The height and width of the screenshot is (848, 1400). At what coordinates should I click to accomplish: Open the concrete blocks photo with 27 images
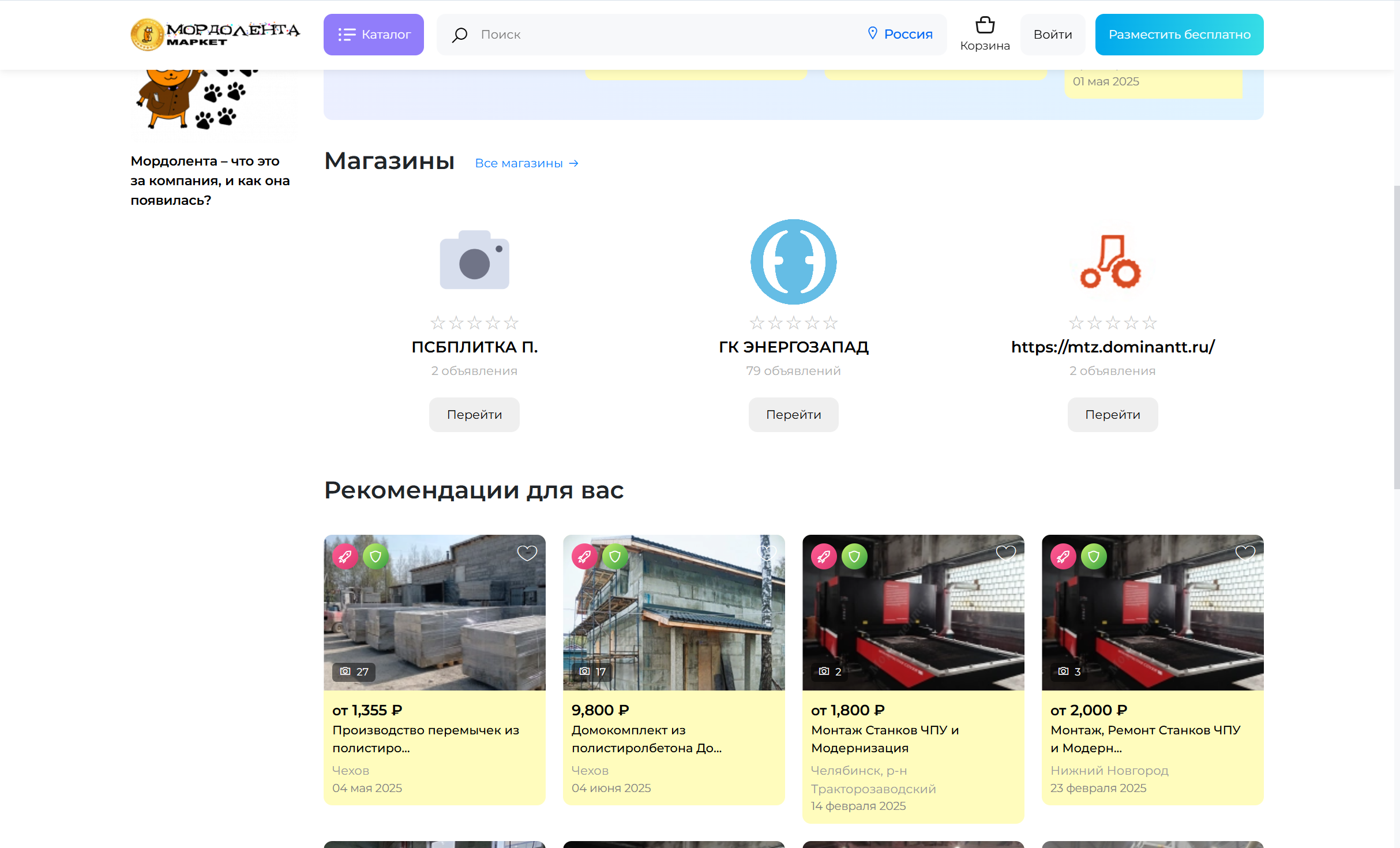(434, 612)
